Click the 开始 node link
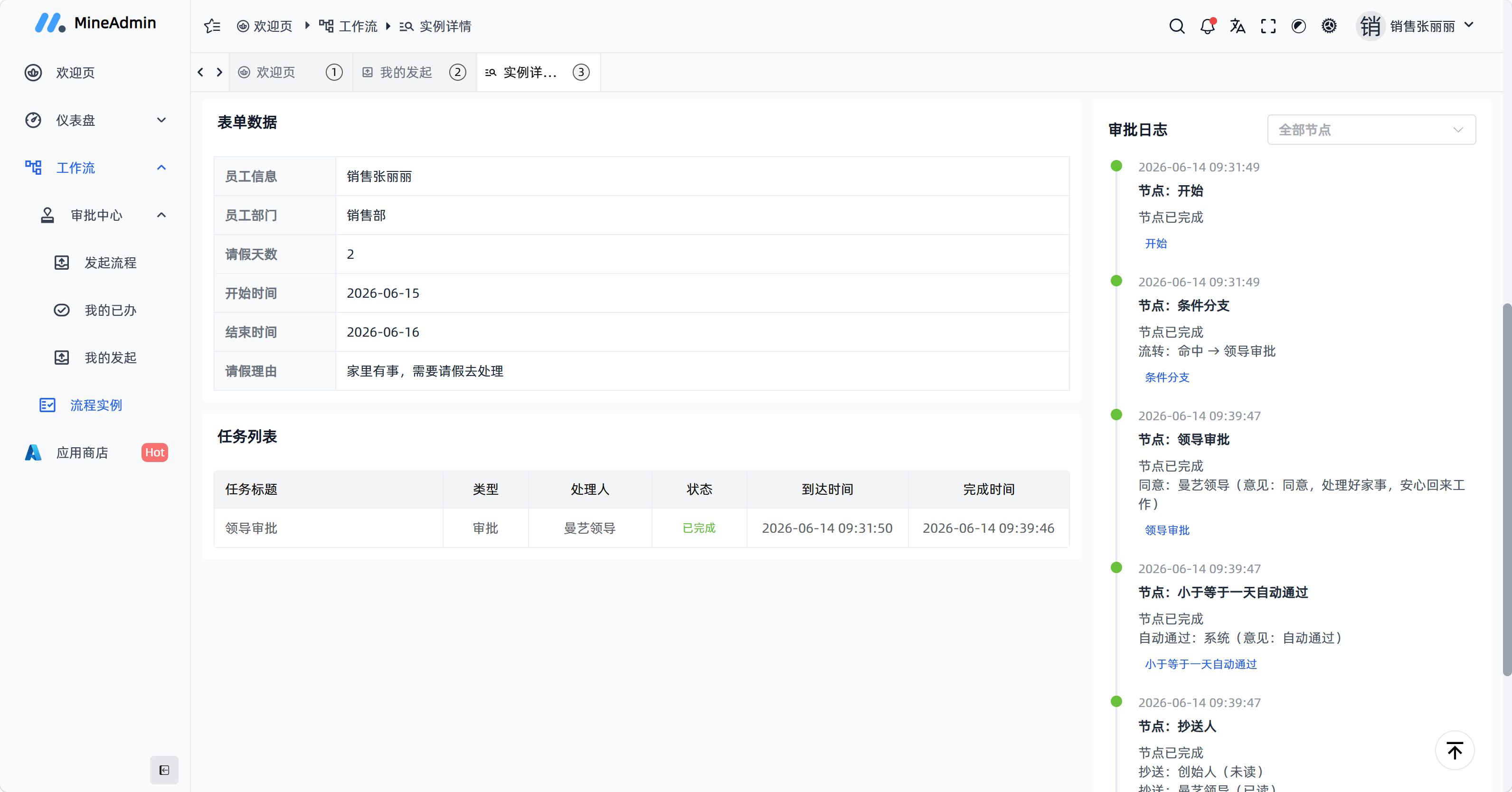This screenshot has height=792, width=1512. [1156, 244]
